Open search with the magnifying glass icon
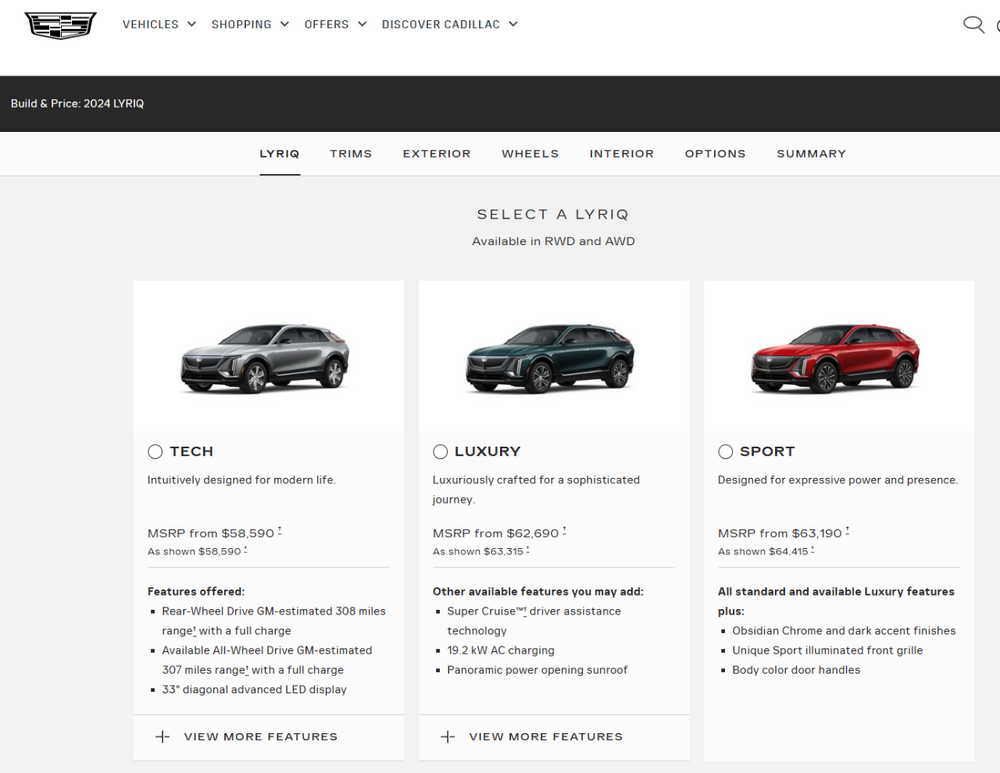Image resolution: width=1000 pixels, height=773 pixels. (x=973, y=25)
